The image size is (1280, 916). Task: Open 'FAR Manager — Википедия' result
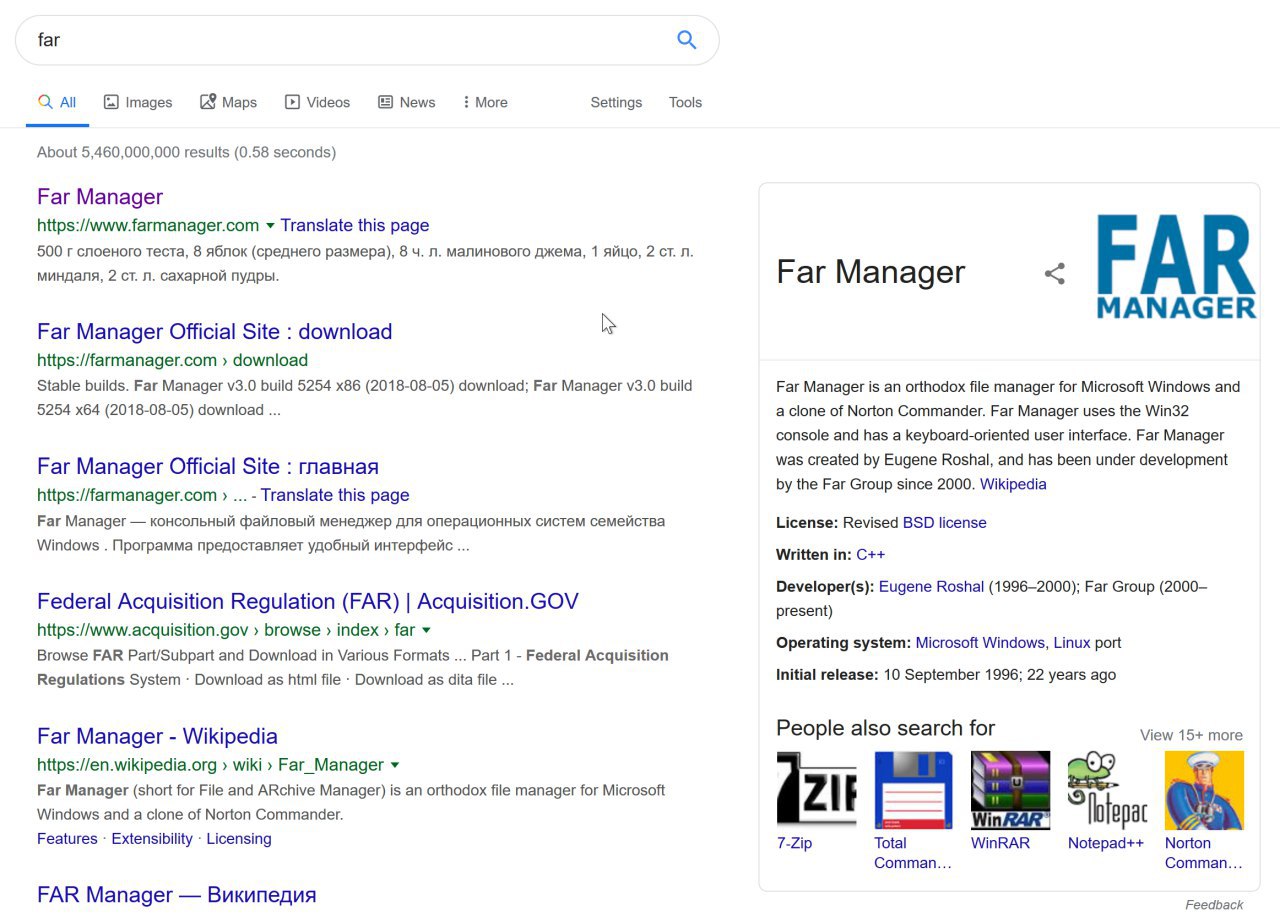[177, 895]
